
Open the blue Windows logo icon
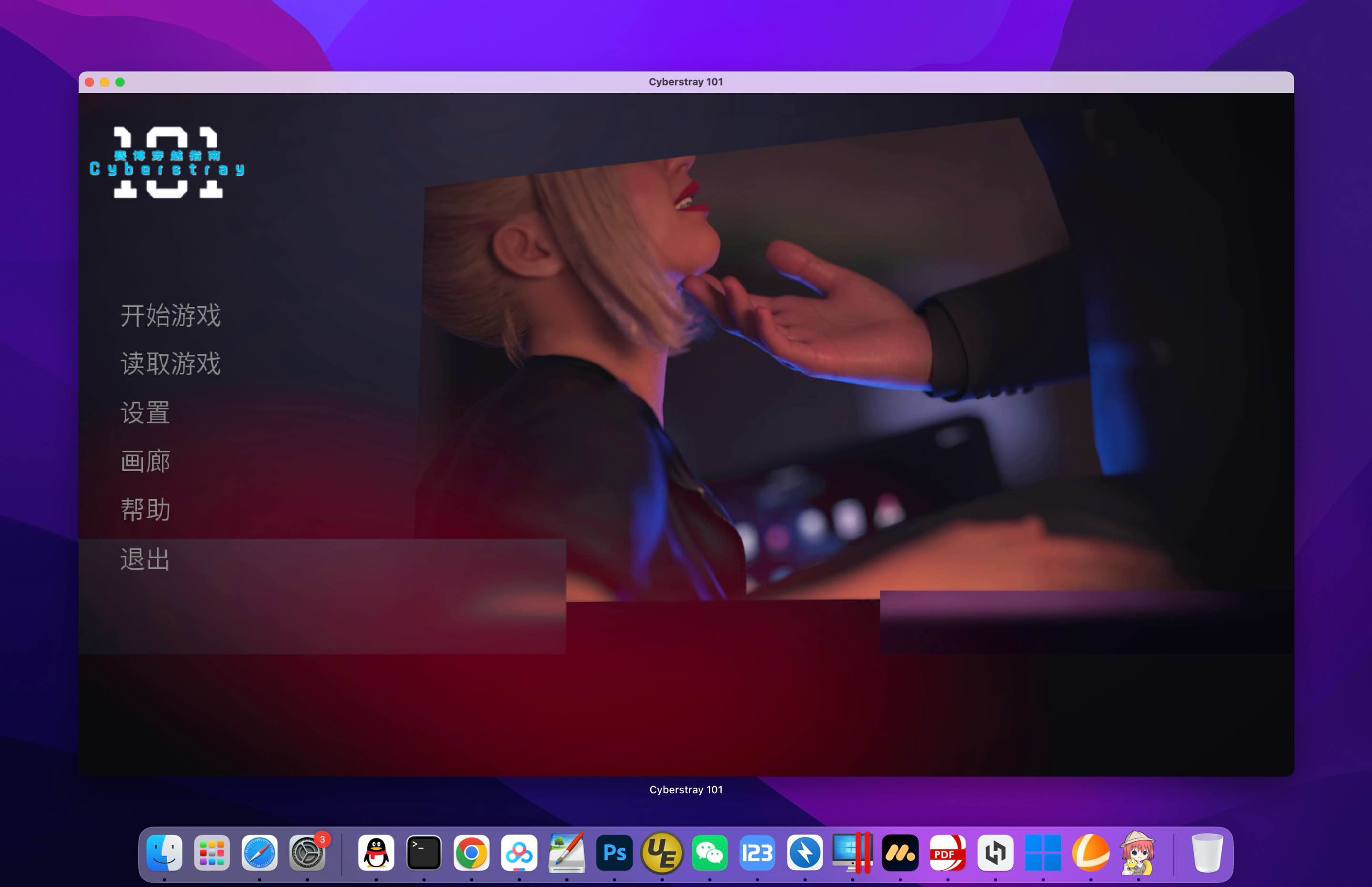1043,852
